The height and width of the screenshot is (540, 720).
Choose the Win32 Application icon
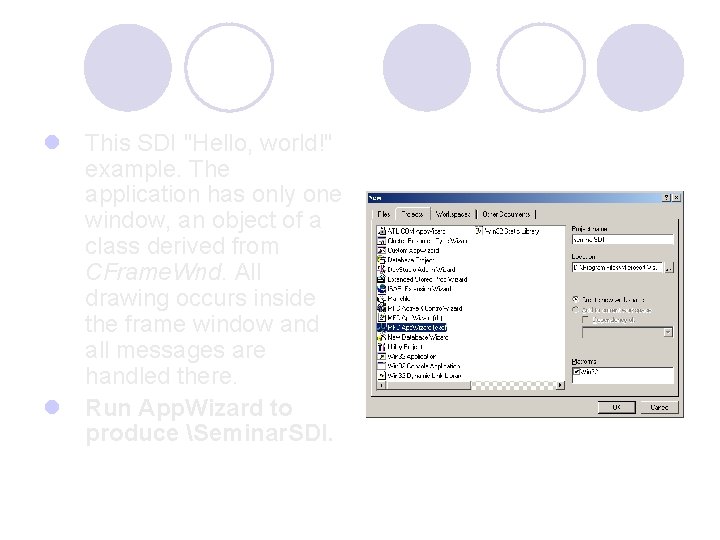381,356
